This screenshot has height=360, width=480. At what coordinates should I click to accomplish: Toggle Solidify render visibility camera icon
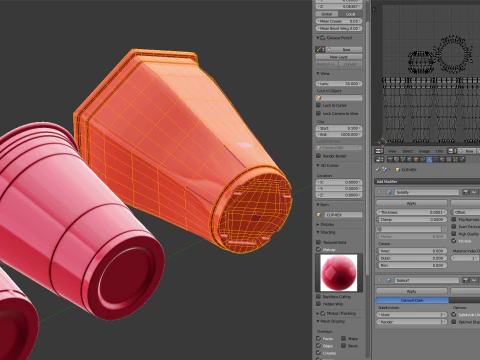tap(466, 192)
